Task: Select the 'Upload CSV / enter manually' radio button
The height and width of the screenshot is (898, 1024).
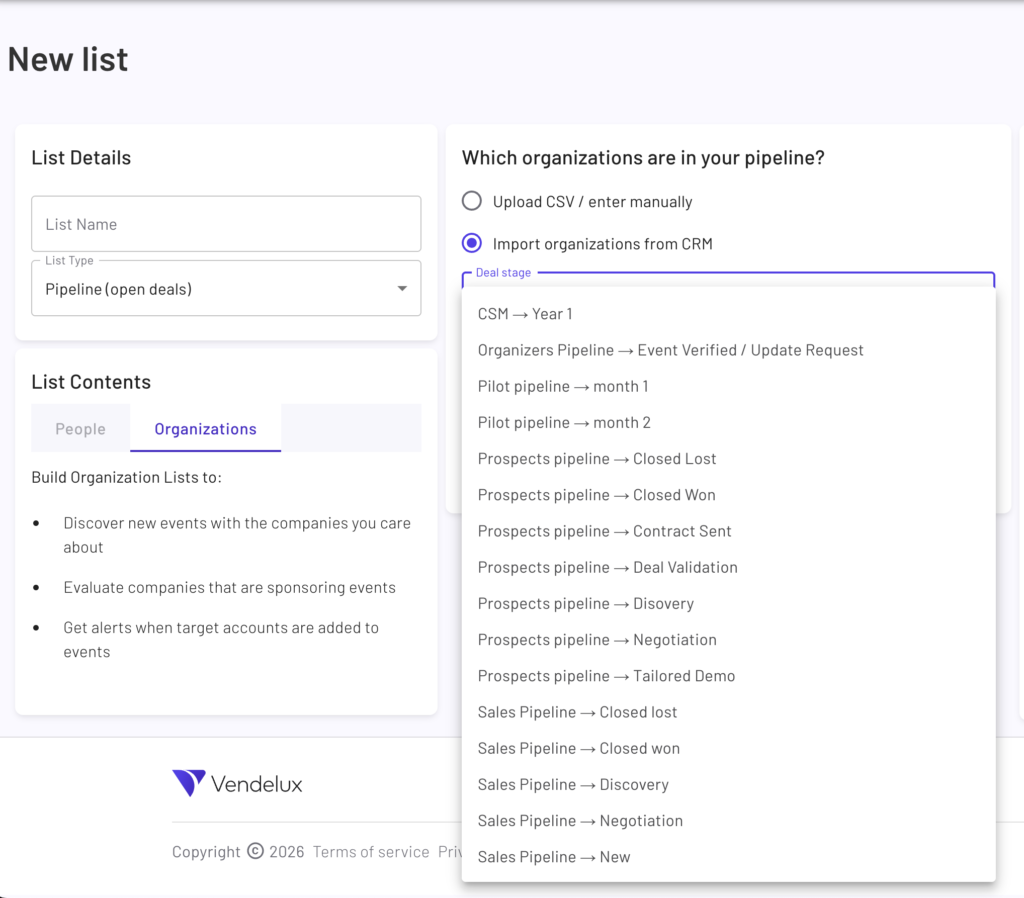Action: pyautogui.click(x=471, y=200)
